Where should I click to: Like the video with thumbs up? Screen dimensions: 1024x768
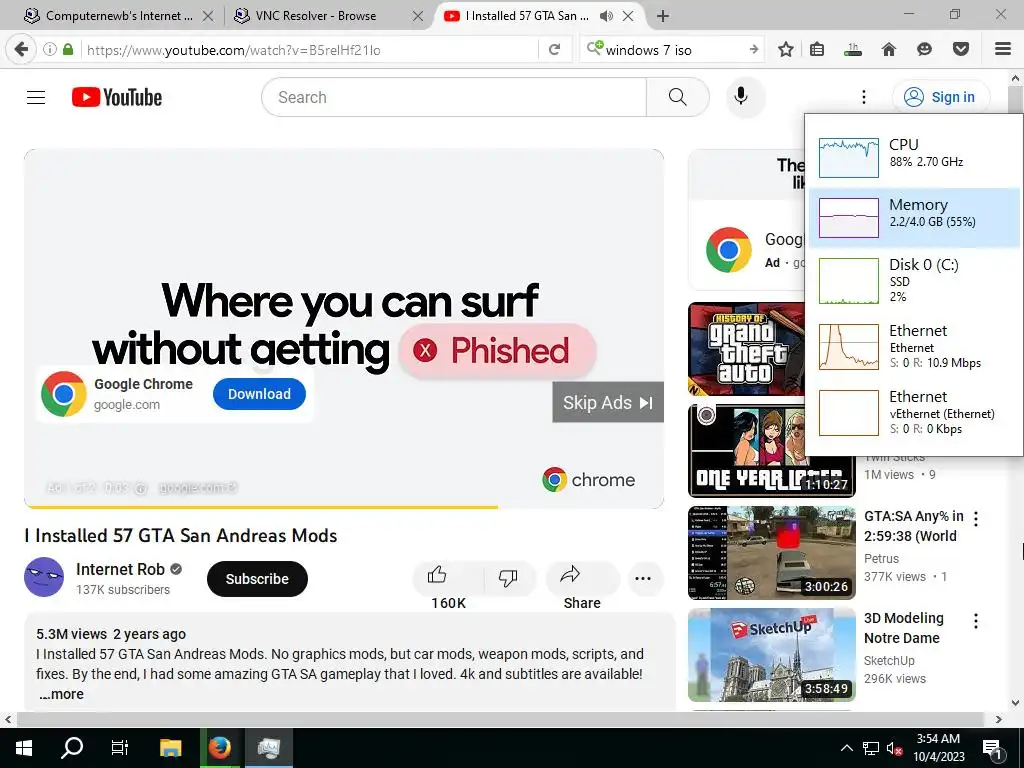(x=437, y=575)
